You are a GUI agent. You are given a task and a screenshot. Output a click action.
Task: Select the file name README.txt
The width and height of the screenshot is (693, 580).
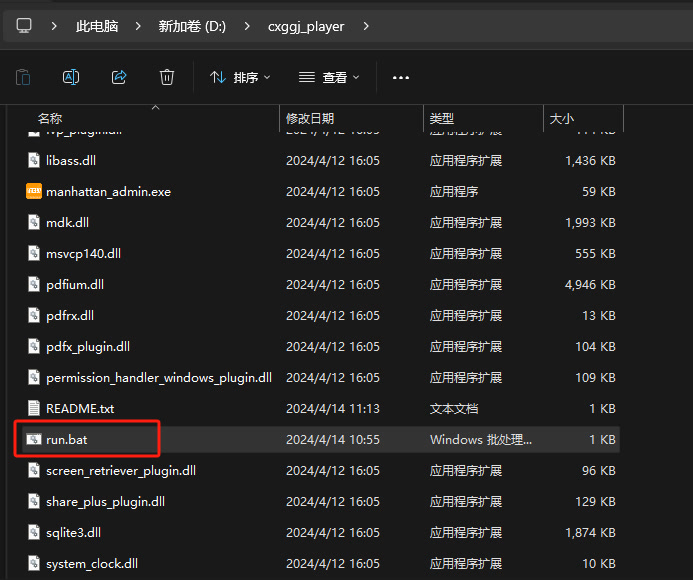tap(80, 408)
